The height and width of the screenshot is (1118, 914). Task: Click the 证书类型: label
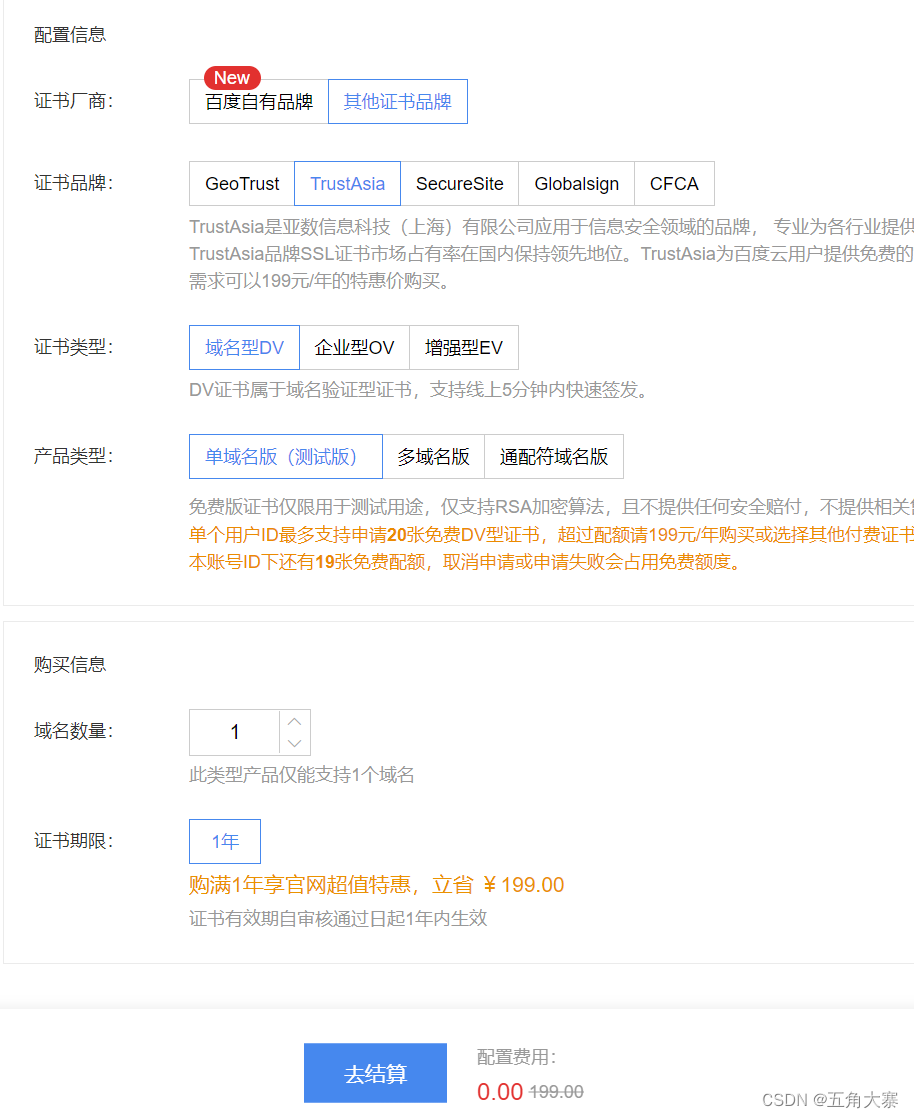(73, 347)
